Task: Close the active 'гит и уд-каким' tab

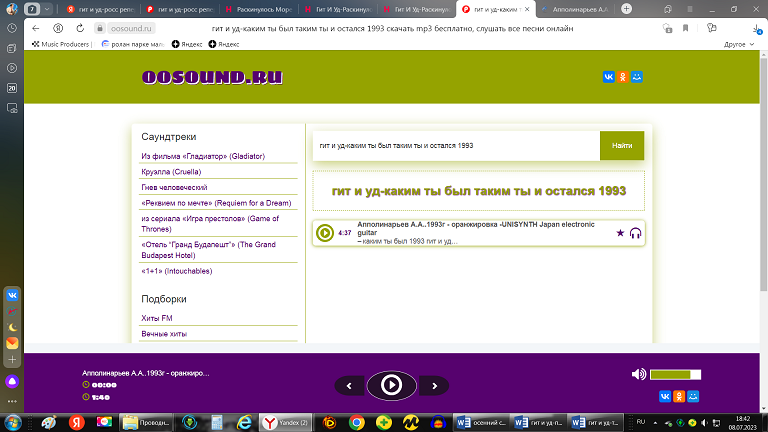Action: [527, 9]
